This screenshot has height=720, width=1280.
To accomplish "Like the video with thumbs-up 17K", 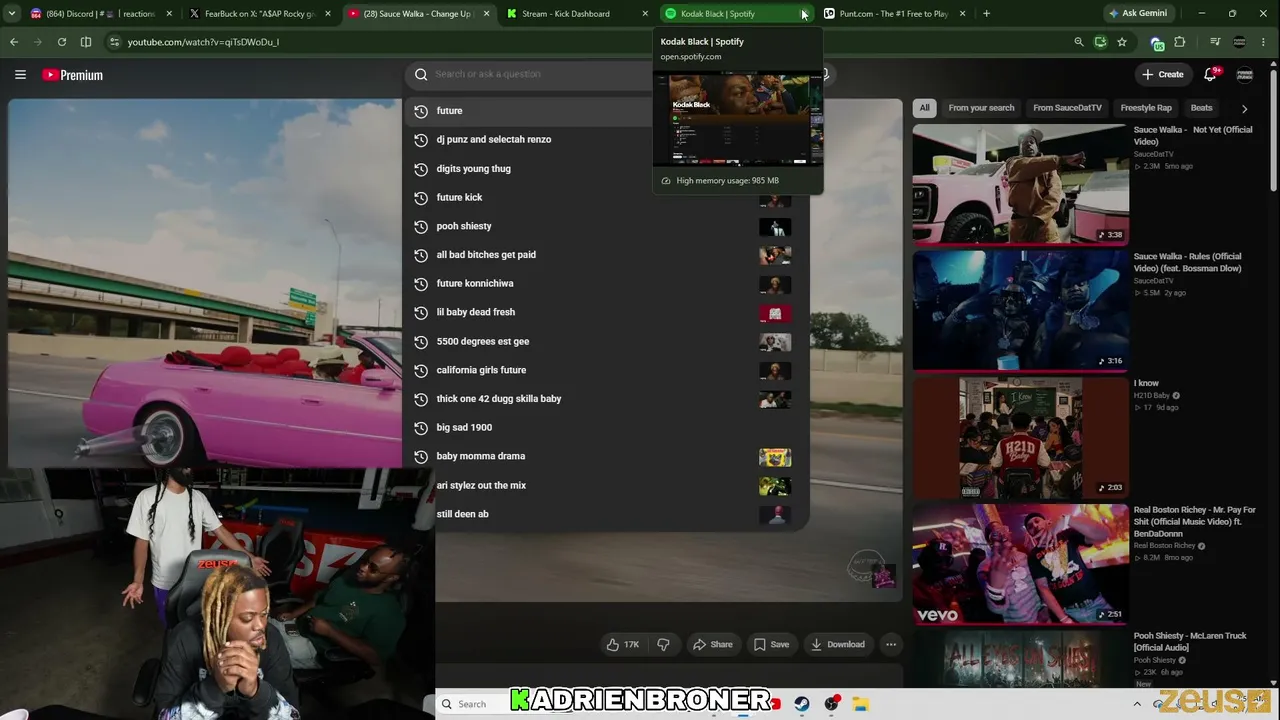I will (x=622, y=645).
